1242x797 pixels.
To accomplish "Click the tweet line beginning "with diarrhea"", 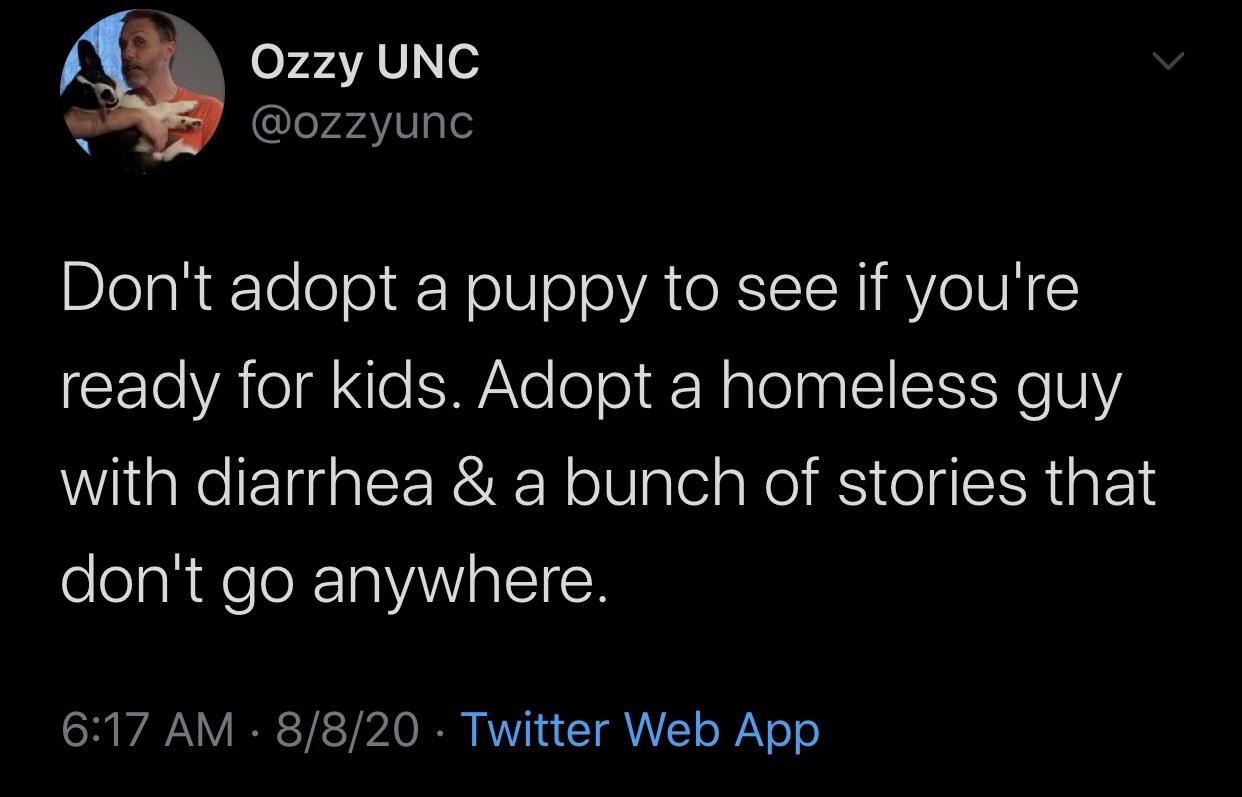I will coord(609,482).
